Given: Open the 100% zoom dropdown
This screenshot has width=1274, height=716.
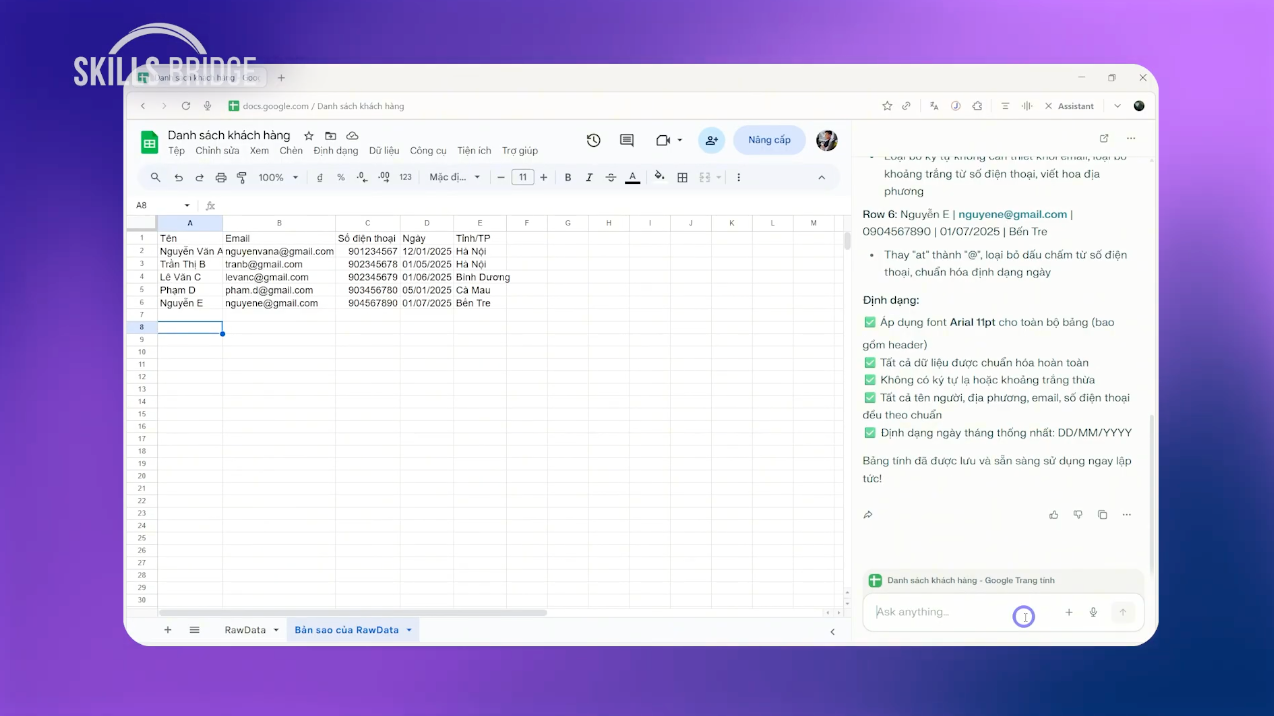Looking at the screenshot, I should pos(278,178).
